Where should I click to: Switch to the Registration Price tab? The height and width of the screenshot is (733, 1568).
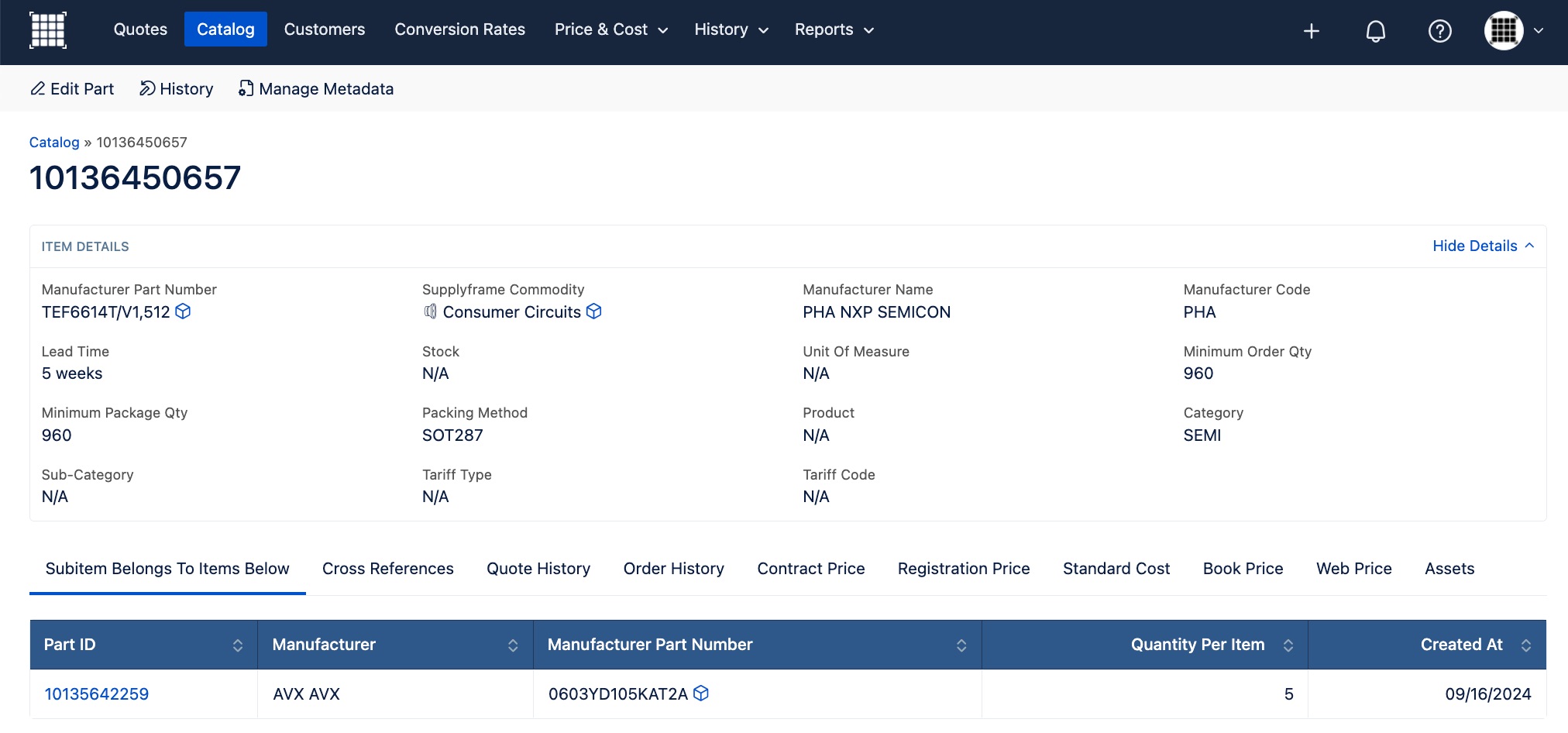coord(964,569)
